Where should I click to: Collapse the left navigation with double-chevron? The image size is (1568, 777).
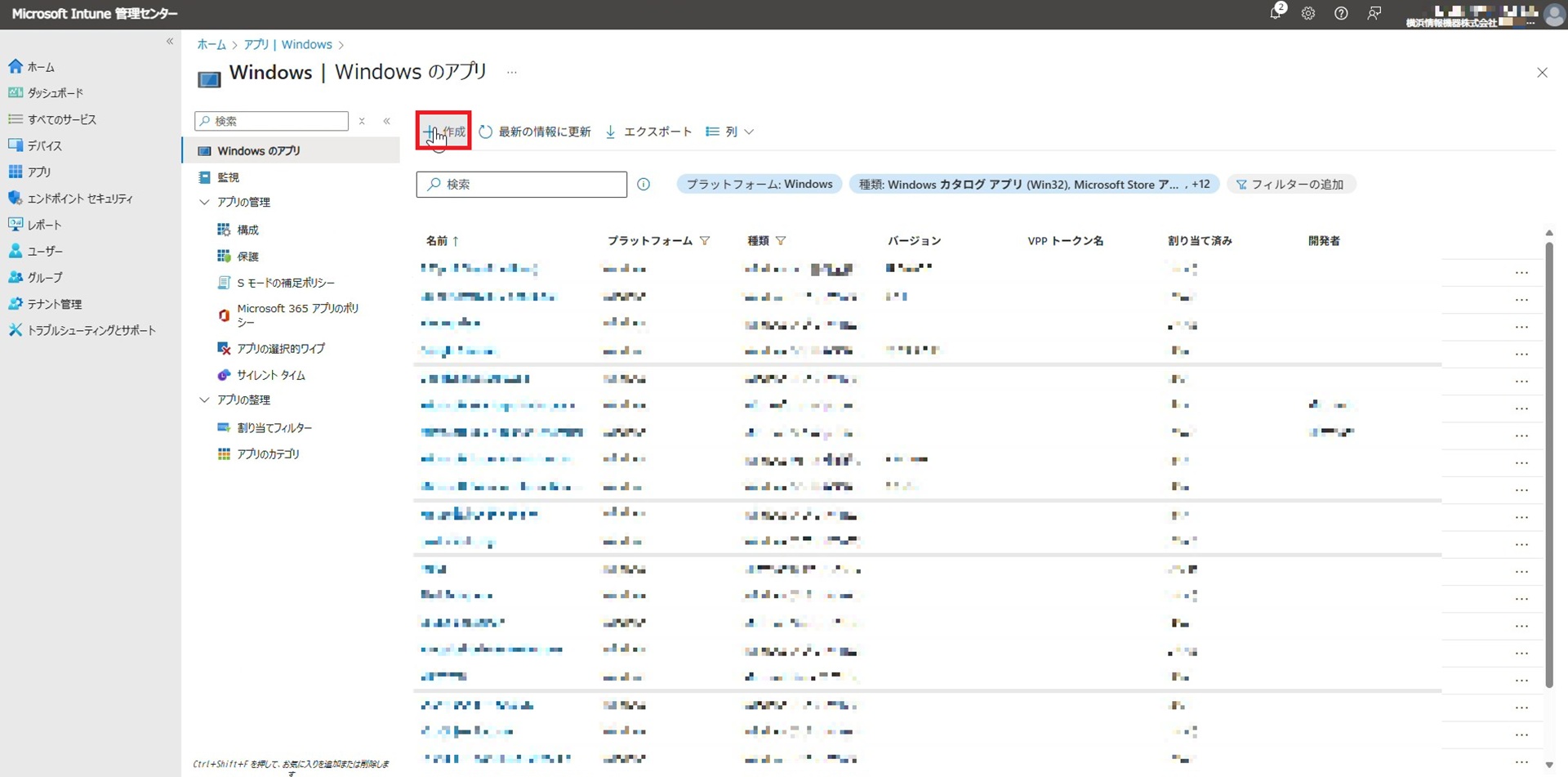click(170, 42)
